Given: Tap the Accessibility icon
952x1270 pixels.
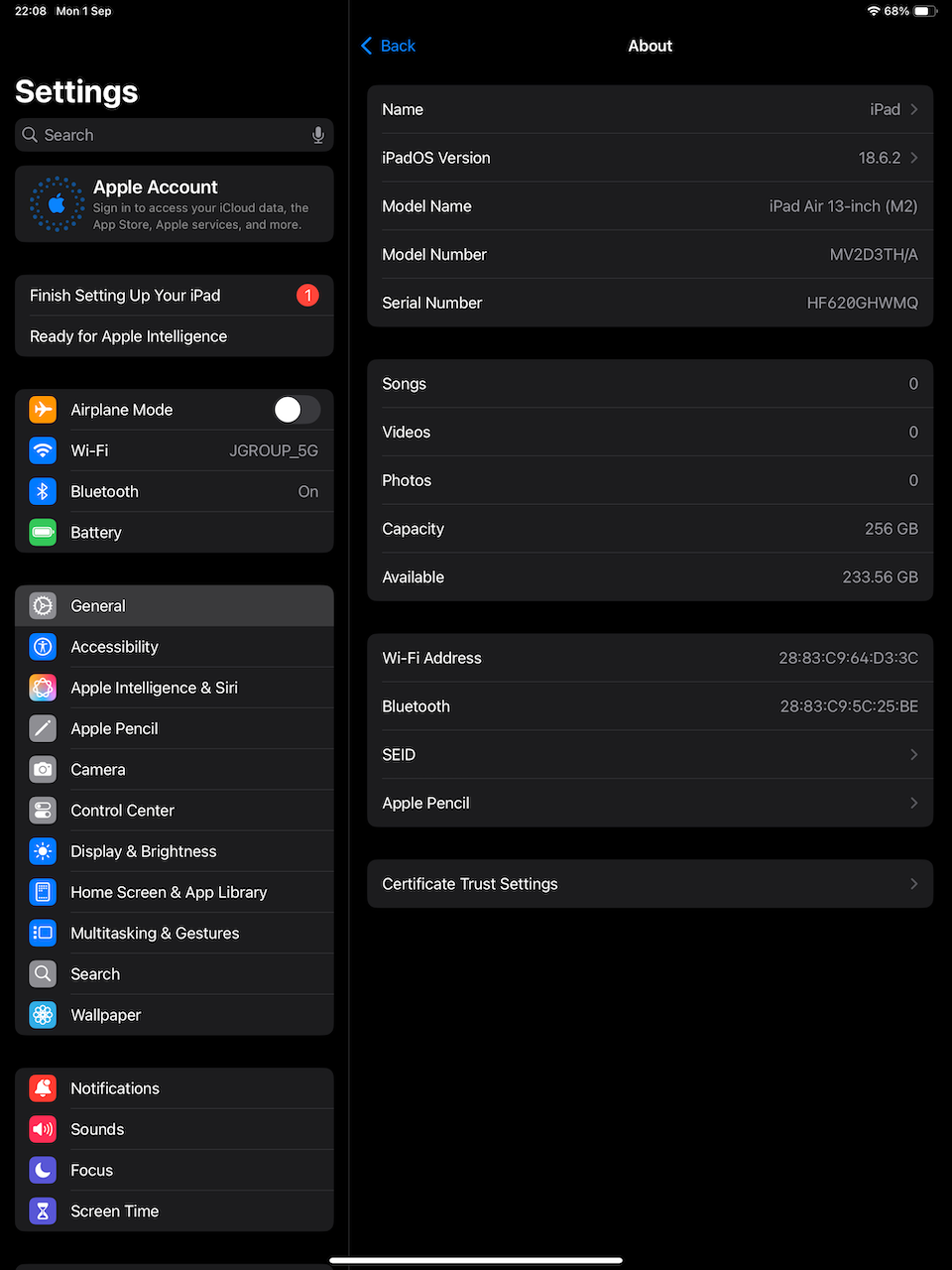Looking at the screenshot, I should (x=43, y=647).
